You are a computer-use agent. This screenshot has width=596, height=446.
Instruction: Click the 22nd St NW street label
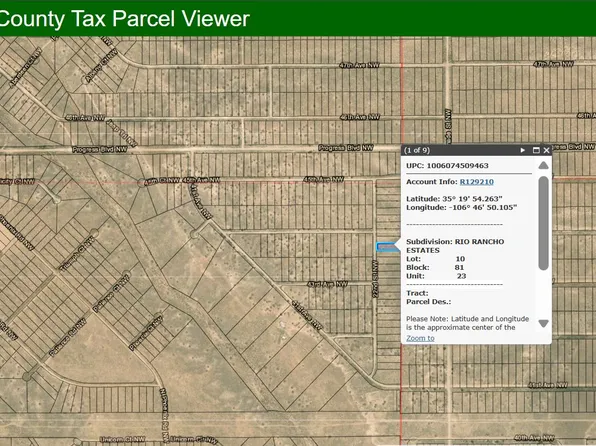coord(375,279)
